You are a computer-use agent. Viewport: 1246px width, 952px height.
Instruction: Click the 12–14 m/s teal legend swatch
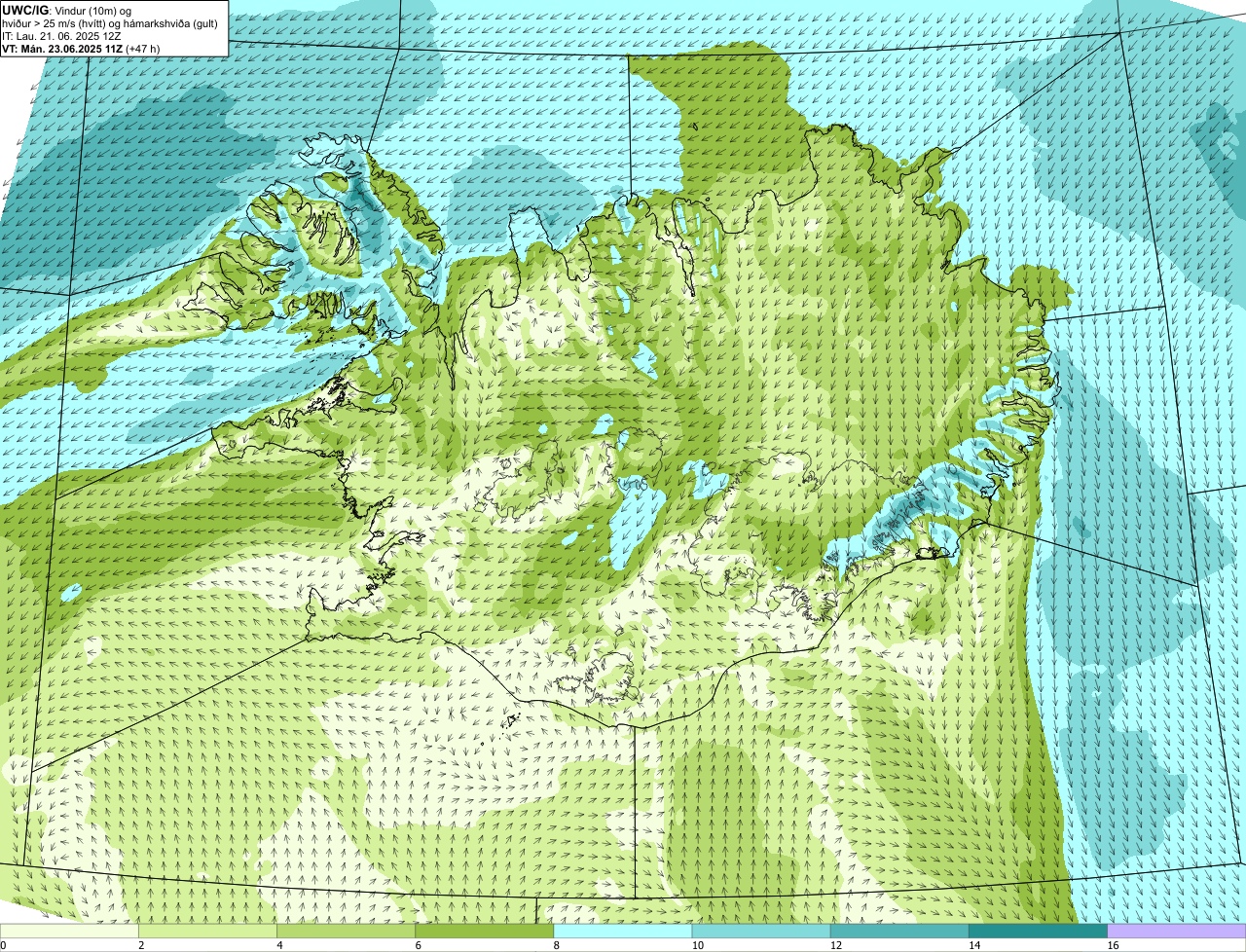coord(899,932)
